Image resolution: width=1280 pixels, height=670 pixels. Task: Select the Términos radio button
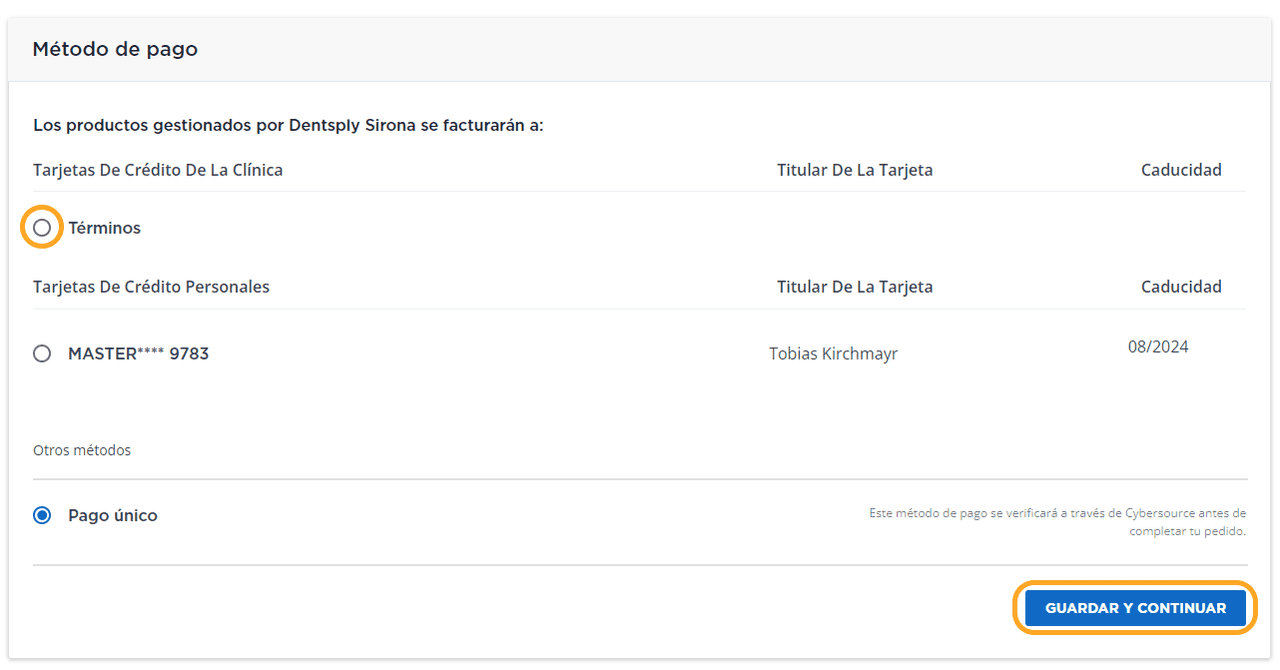click(x=42, y=228)
